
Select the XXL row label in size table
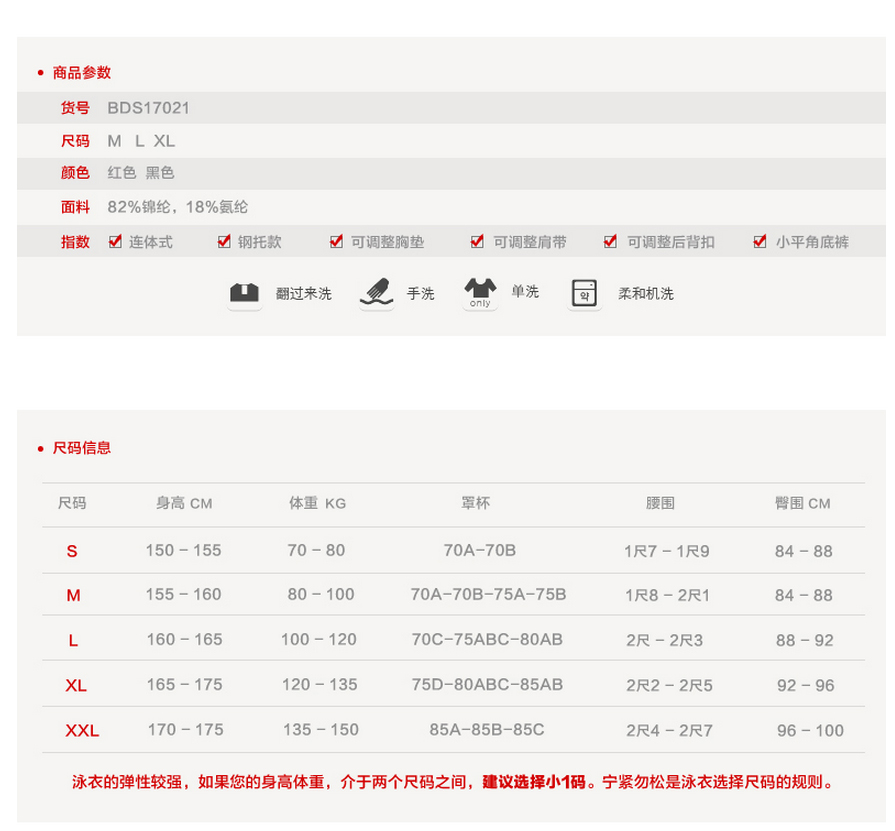pyautogui.click(x=82, y=731)
